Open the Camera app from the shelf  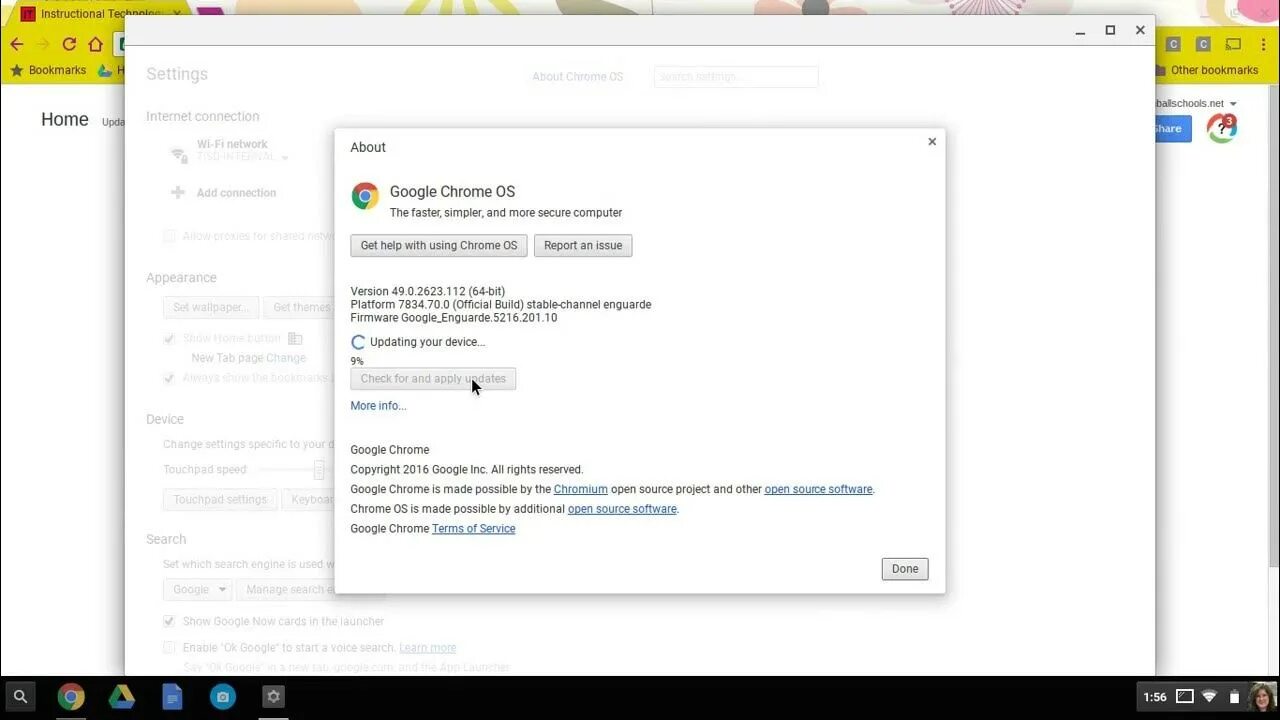tap(223, 697)
